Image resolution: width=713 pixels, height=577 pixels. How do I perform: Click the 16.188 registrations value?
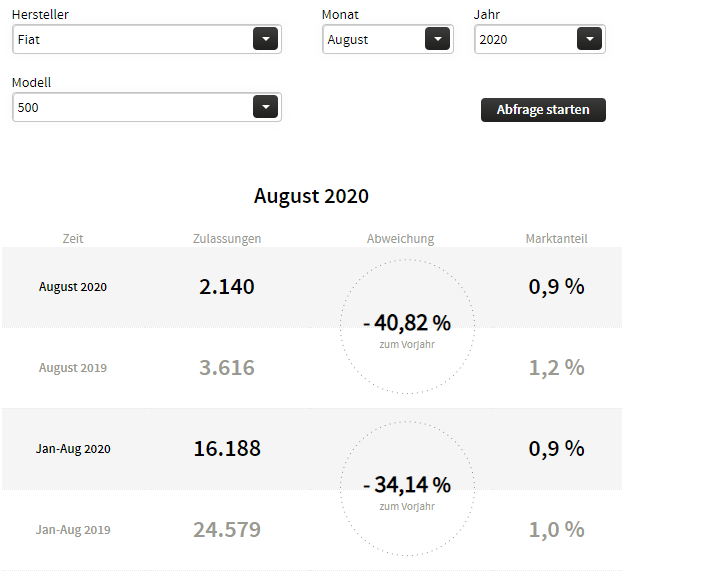point(227,449)
